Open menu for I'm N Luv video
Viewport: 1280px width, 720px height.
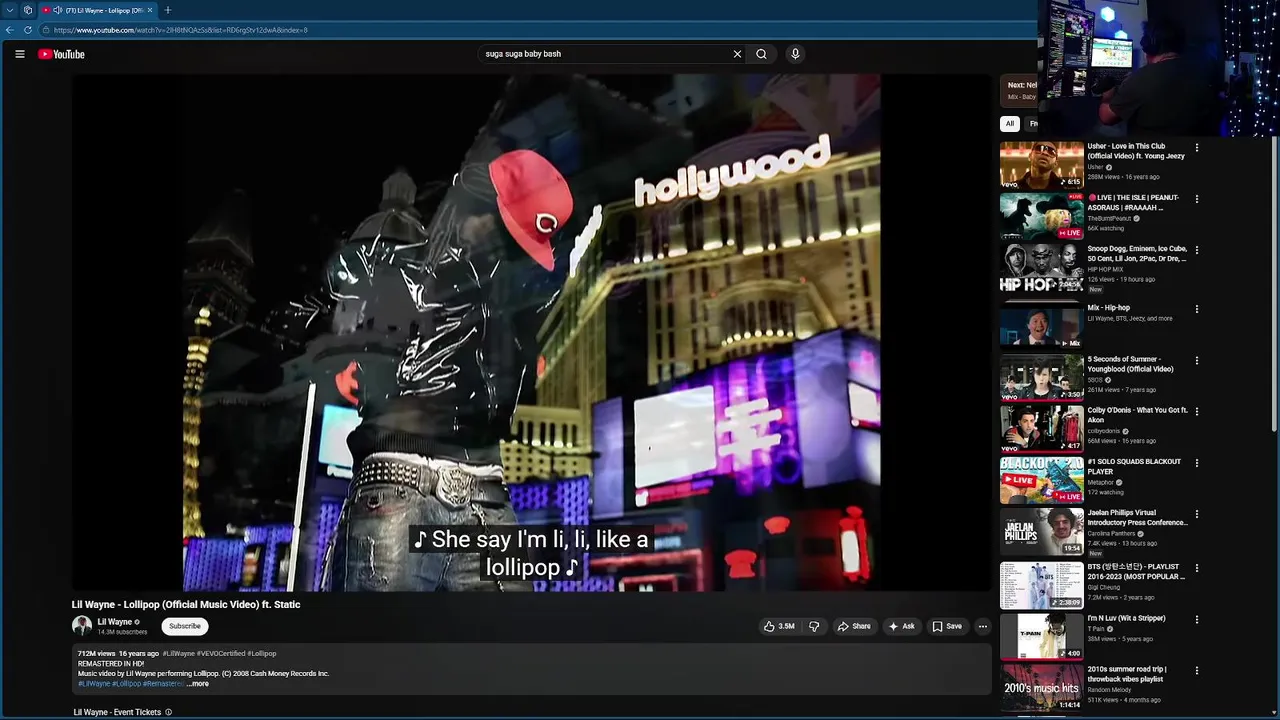click(x=1196, y=619)
